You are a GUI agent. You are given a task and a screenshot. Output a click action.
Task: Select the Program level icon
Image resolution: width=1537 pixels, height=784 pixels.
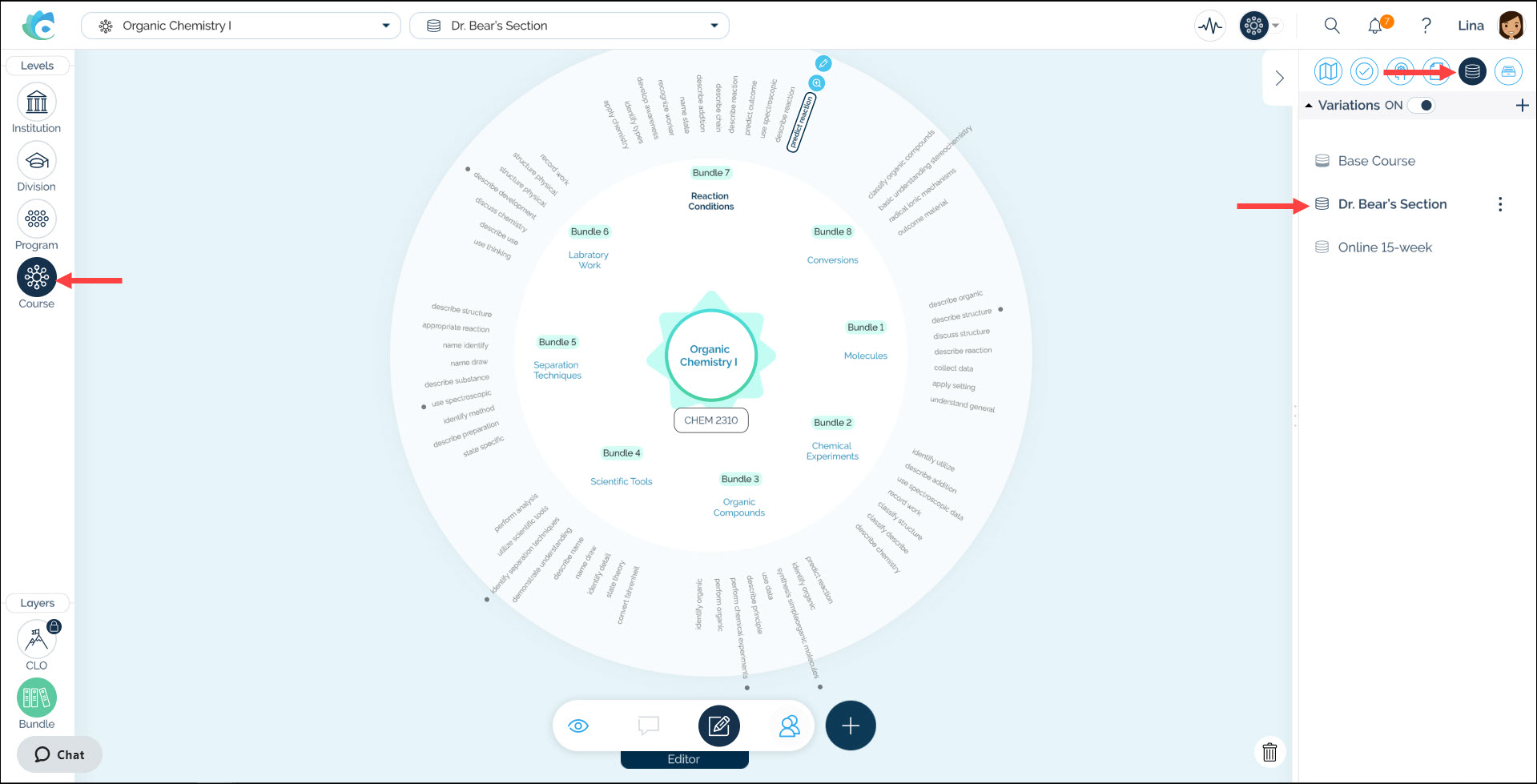tap(37, 219)
